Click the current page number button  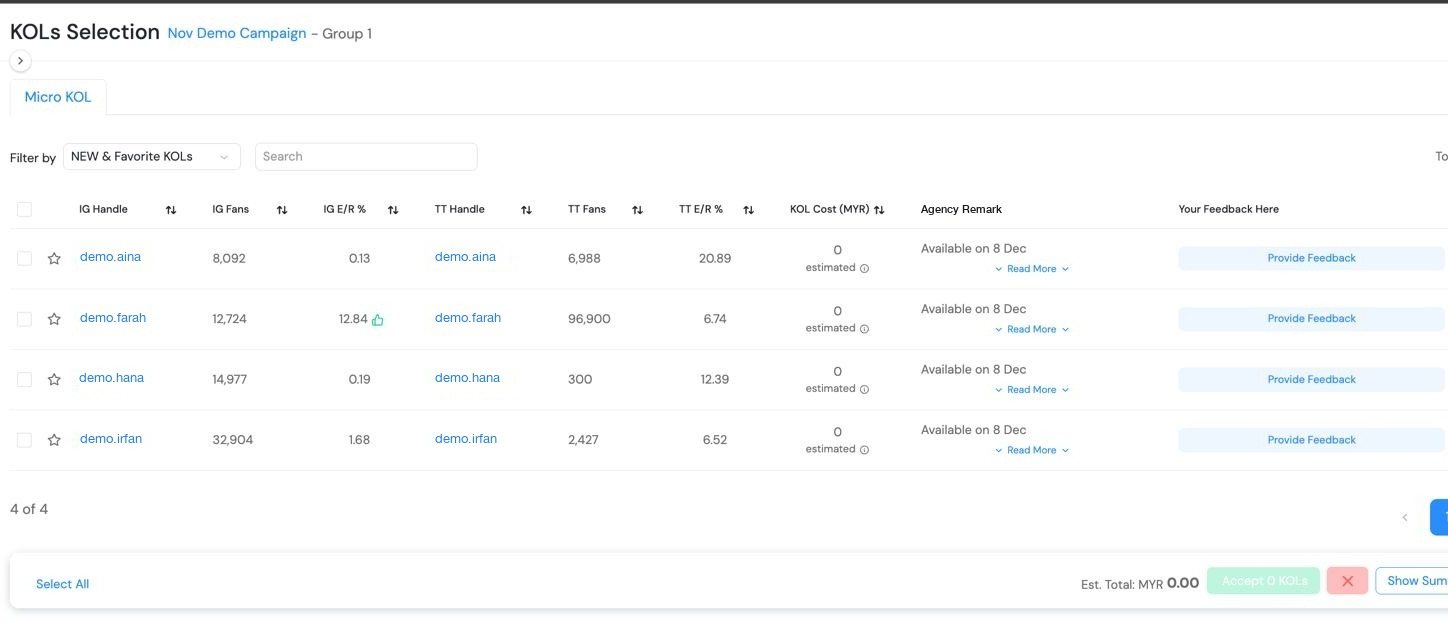point(1439,517)
